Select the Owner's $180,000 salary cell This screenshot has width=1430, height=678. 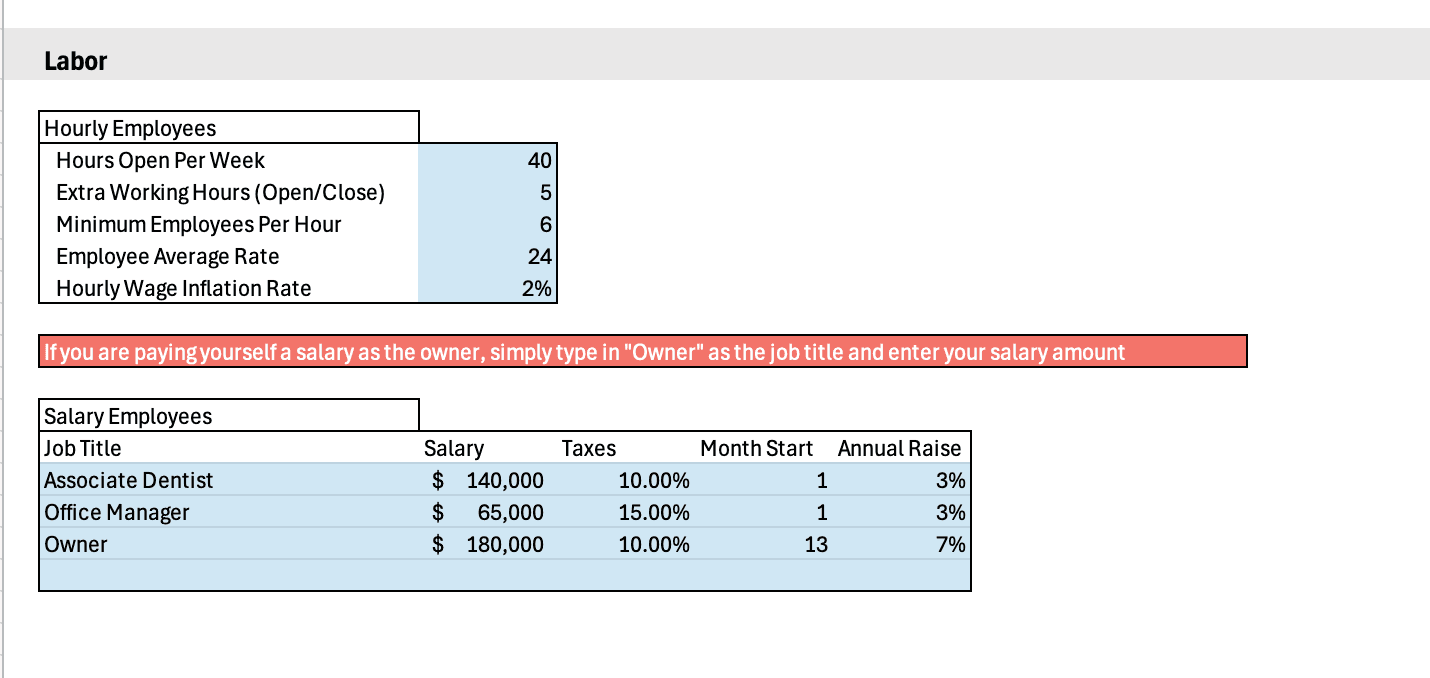tap(487, 544)
